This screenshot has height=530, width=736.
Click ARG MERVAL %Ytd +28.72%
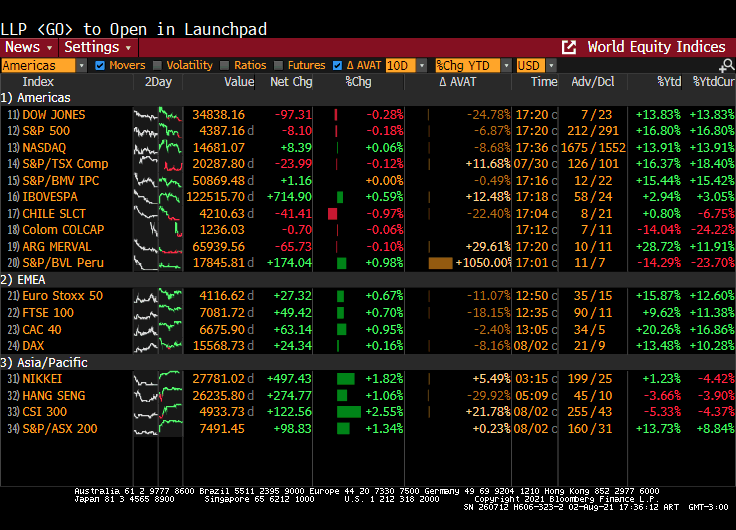[x=658, y=246]
